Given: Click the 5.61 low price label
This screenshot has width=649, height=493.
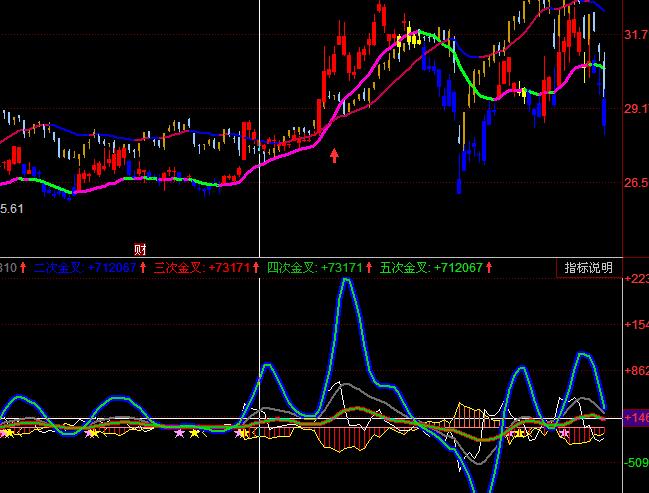Looking at the screenshot, I should pos(12,208).
